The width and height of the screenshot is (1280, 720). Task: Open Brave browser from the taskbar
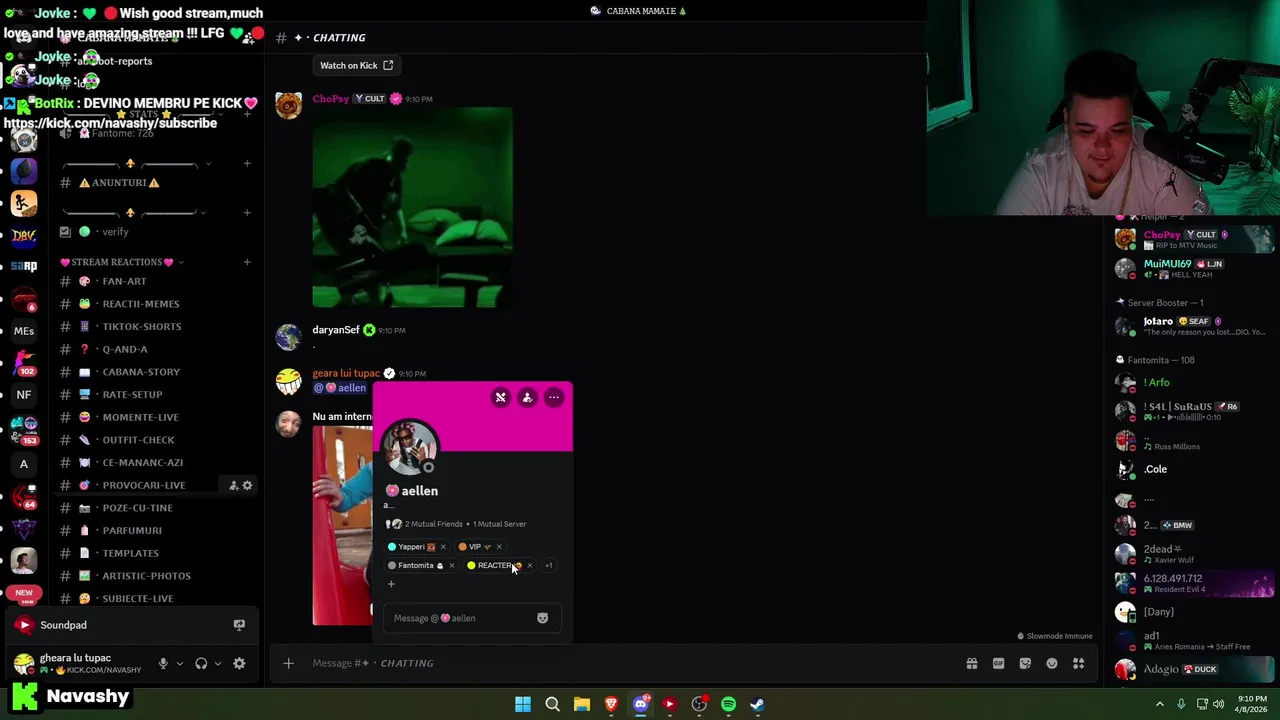click(x=611, y=704)
